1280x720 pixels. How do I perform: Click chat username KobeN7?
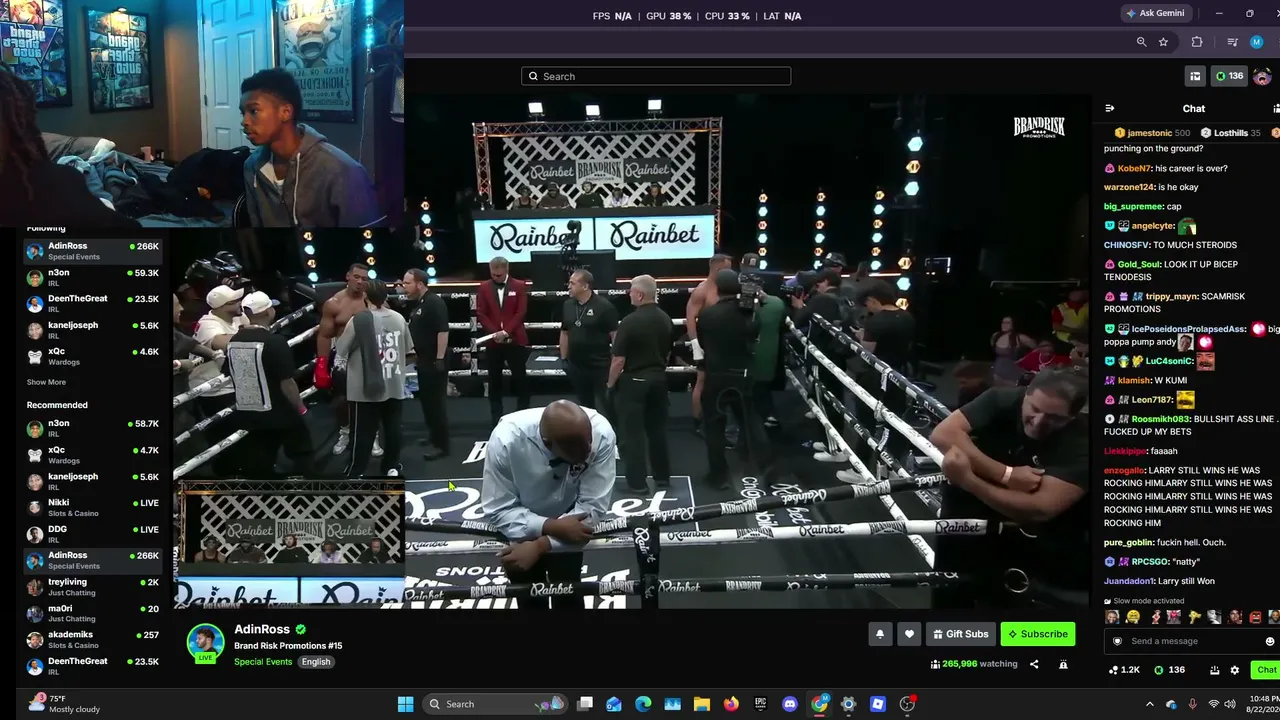(1134, 168)
